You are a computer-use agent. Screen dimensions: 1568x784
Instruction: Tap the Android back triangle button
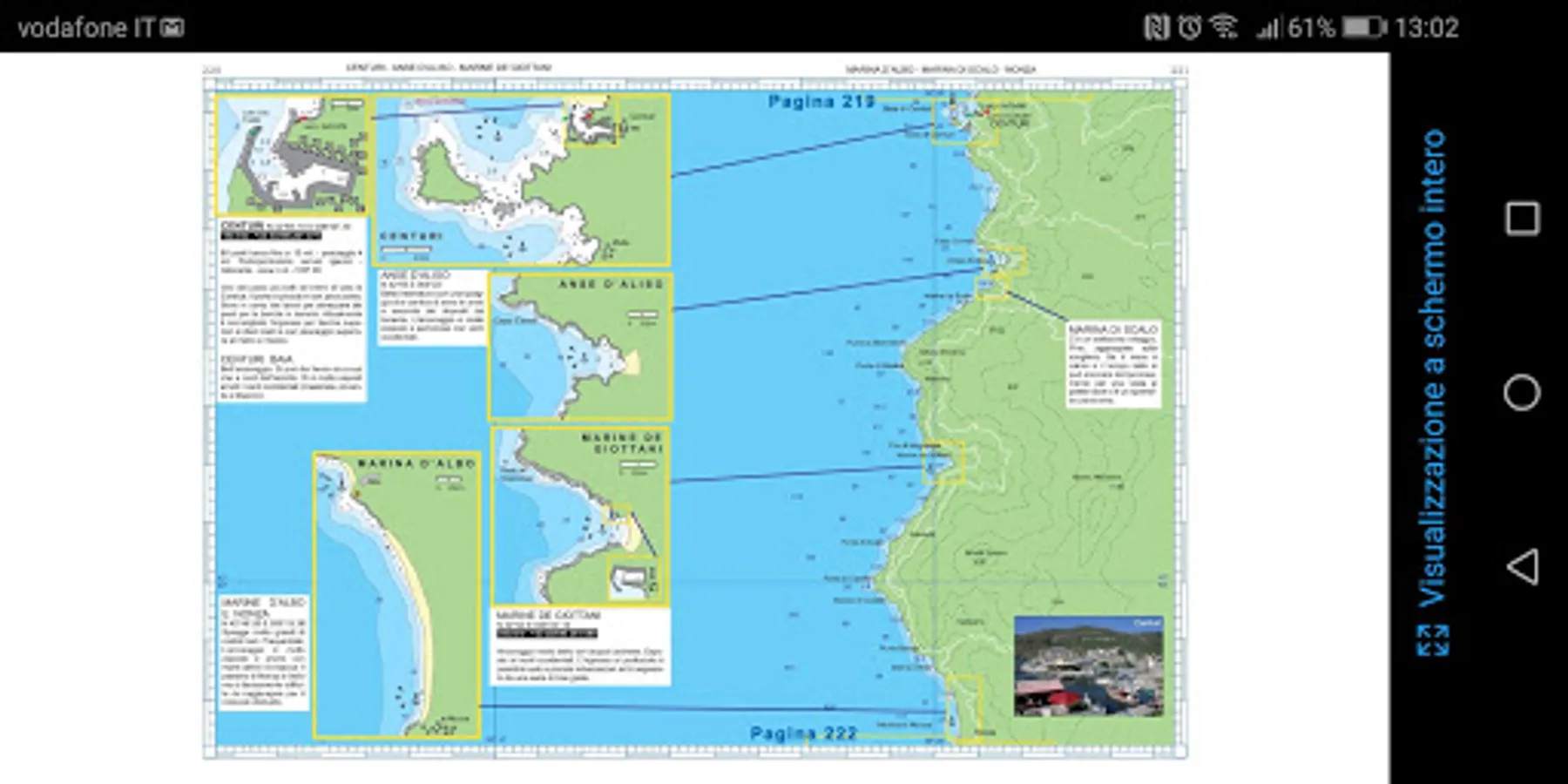click(x=1522, y=566)
